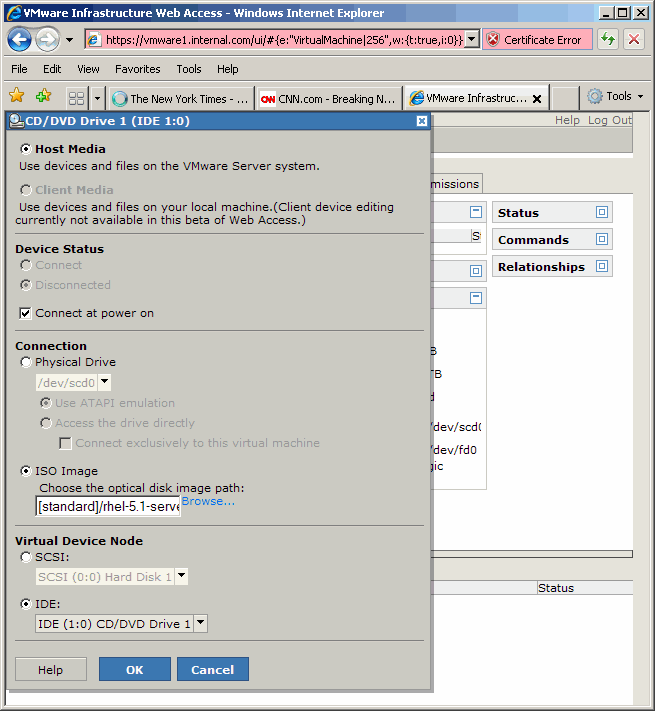Open the Quick Tabs grid icon

(x=76, y=98)
